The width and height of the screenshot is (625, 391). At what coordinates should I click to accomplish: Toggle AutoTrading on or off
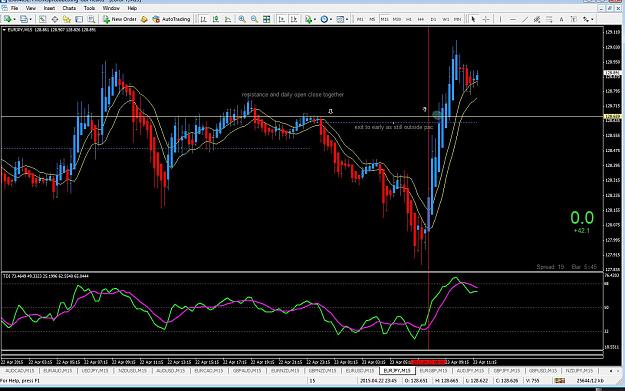coord(171,19)
